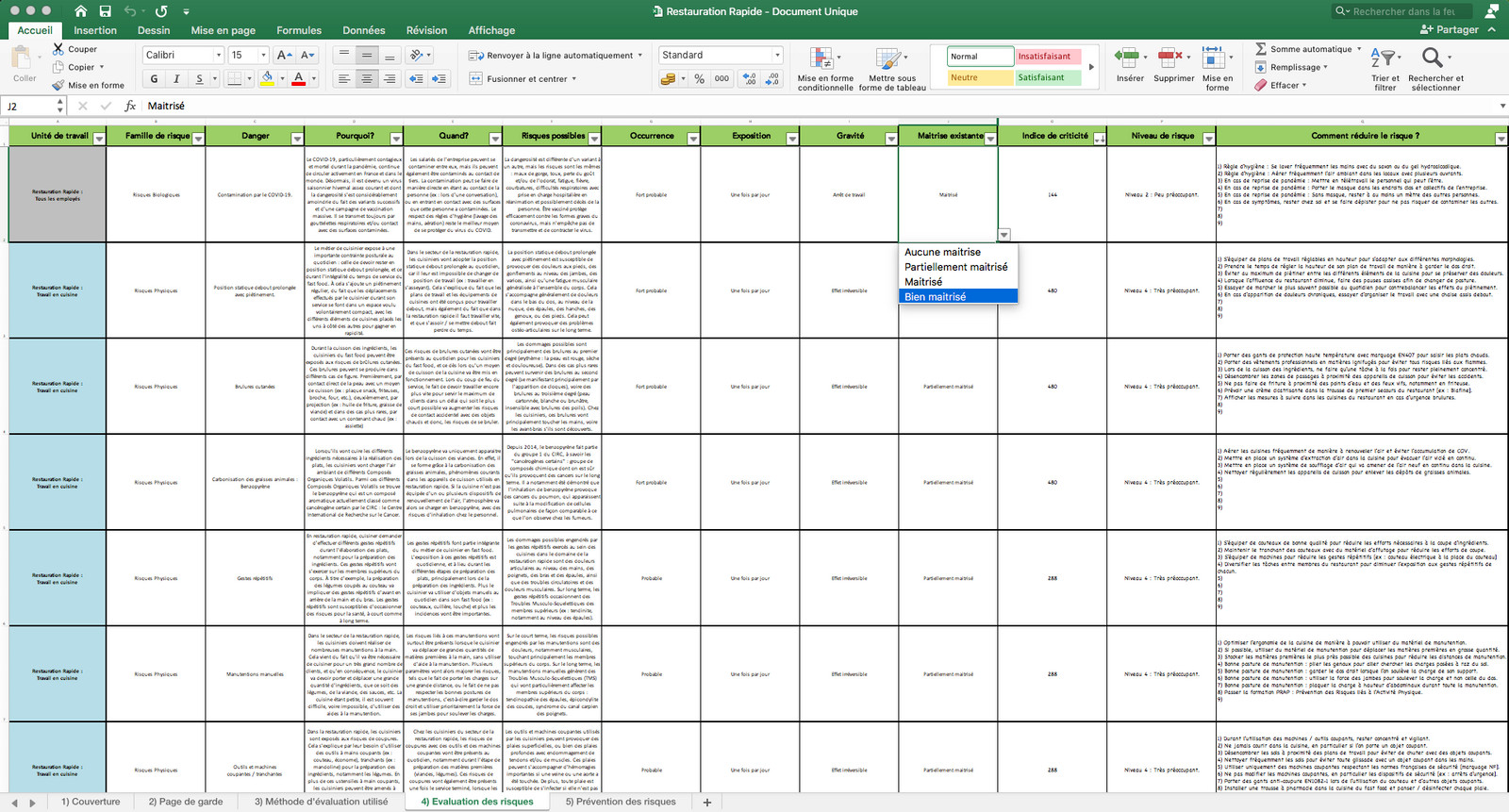Open the Prévention des risques sheet tab

621,802
